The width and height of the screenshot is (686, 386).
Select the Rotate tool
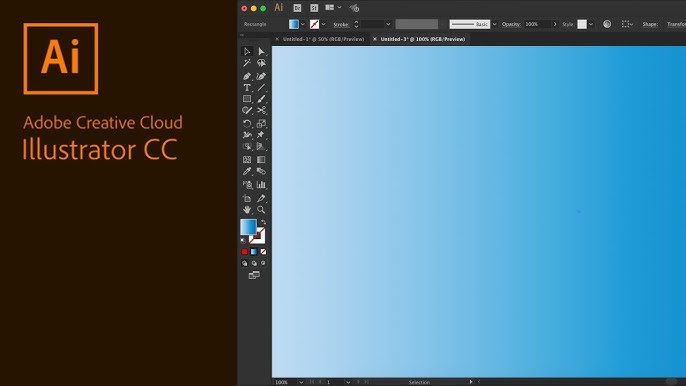point(247,123)
